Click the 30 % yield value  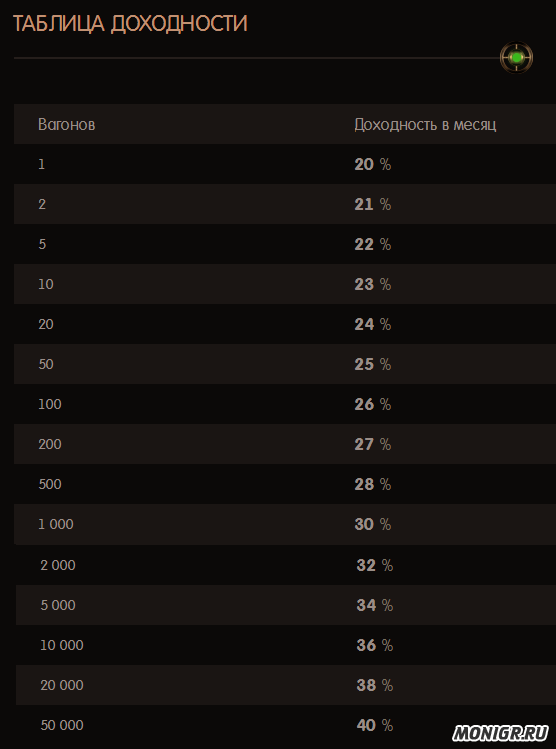373,524
